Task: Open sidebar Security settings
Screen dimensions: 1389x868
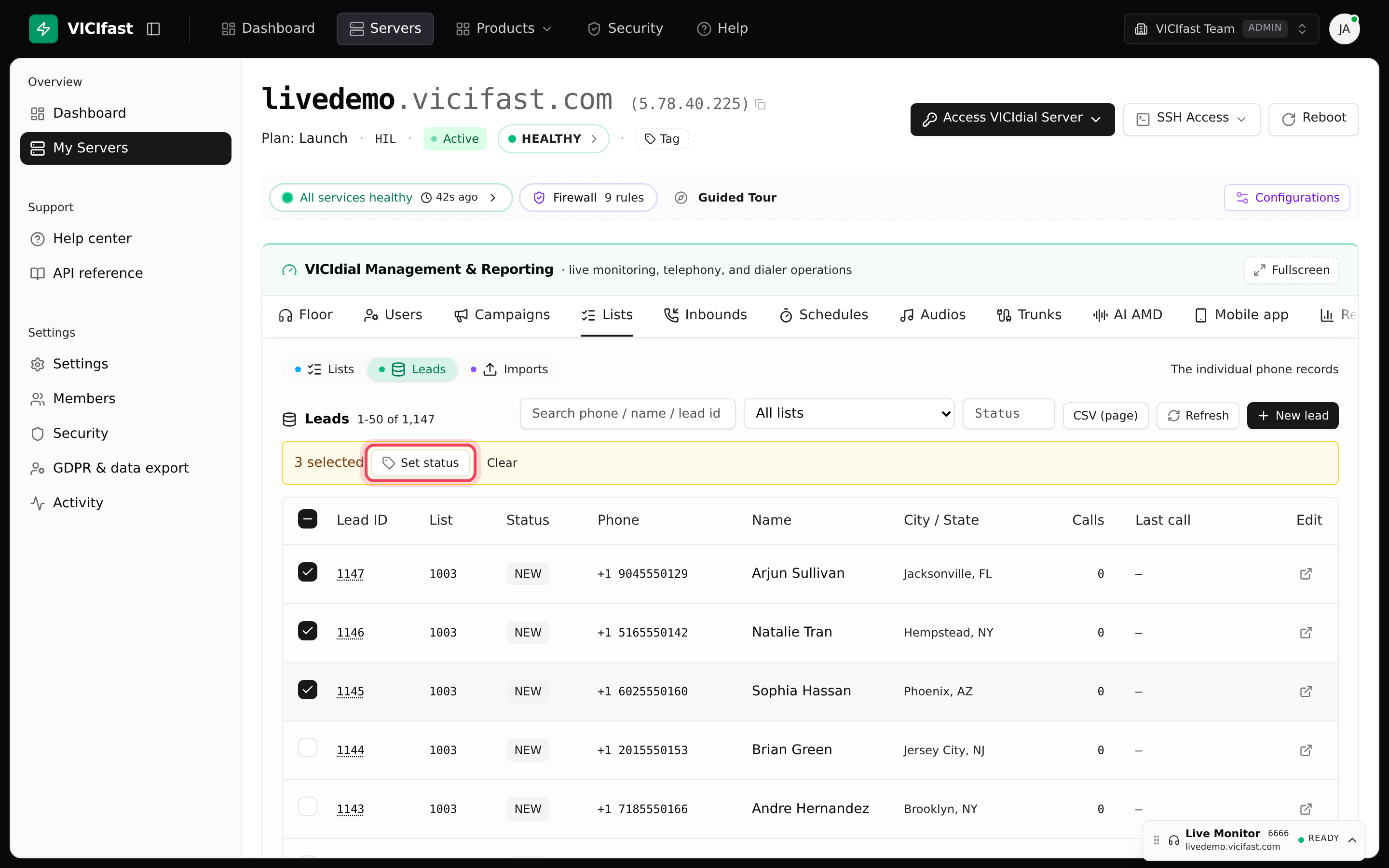Action: pyautogui.click(x=126, y=434)
